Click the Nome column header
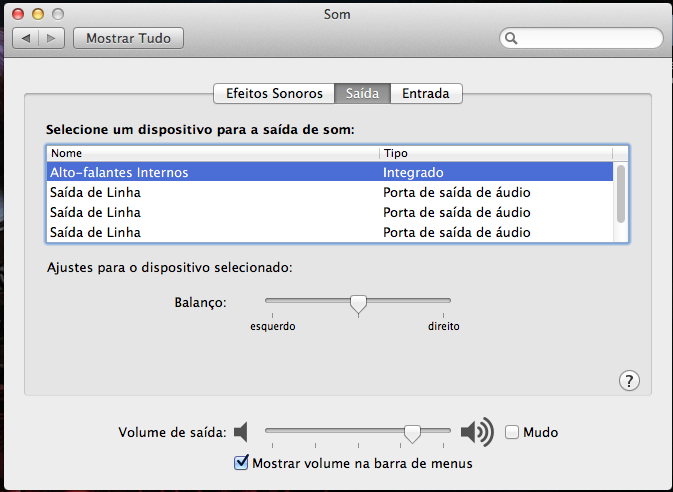Image resolution: width=673 pixels, height=492 pixels. (x=212, y=153)
